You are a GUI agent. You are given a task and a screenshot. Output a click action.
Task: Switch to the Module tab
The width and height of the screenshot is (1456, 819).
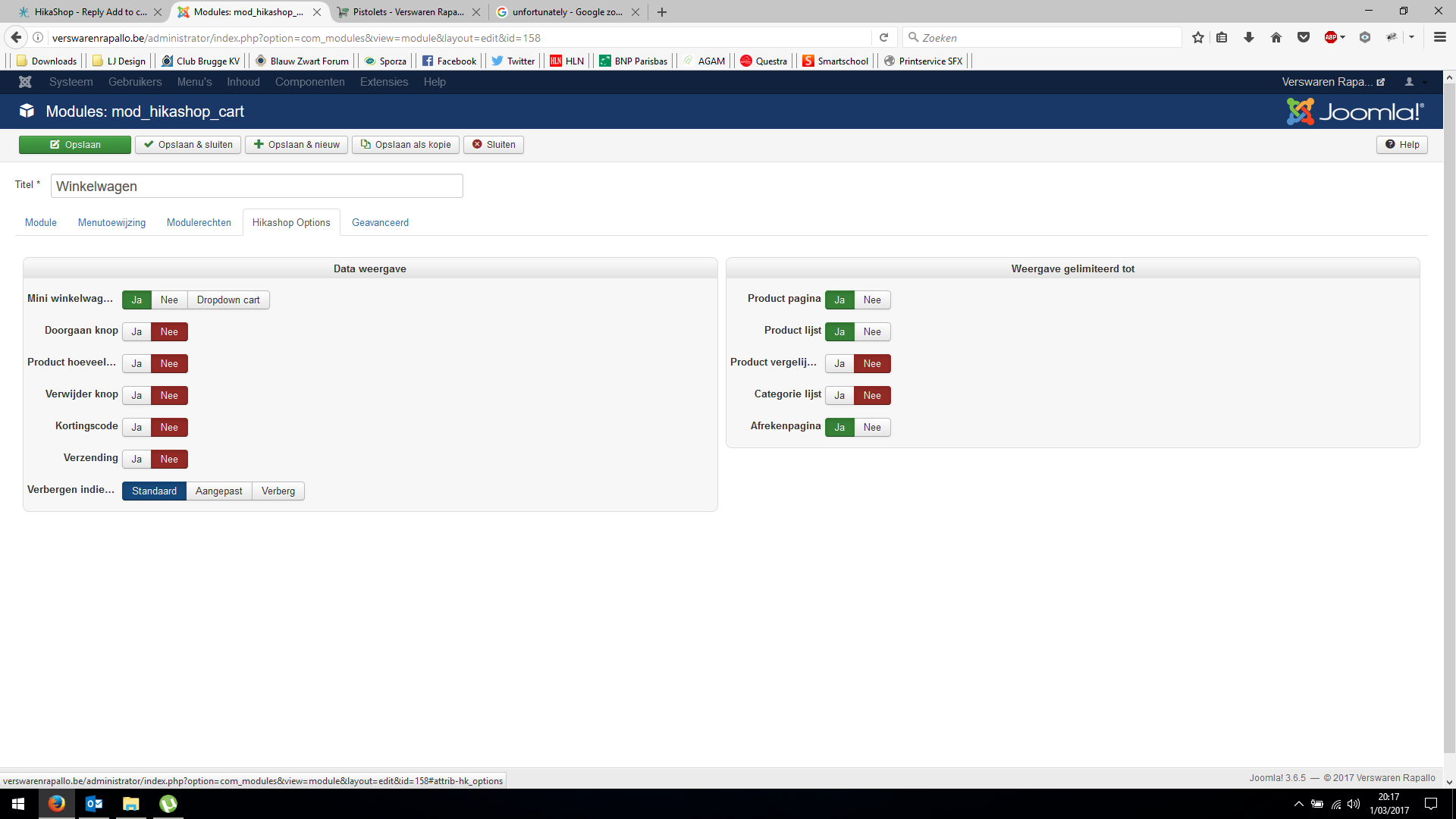click(x=41, y=222)
